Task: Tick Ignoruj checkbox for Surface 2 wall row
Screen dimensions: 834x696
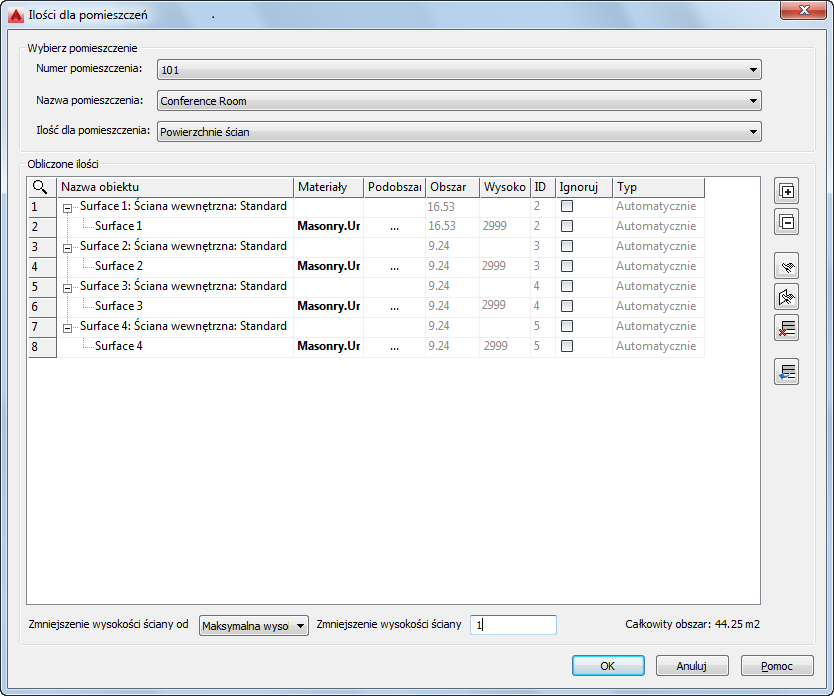Action: tap(567, 246)
